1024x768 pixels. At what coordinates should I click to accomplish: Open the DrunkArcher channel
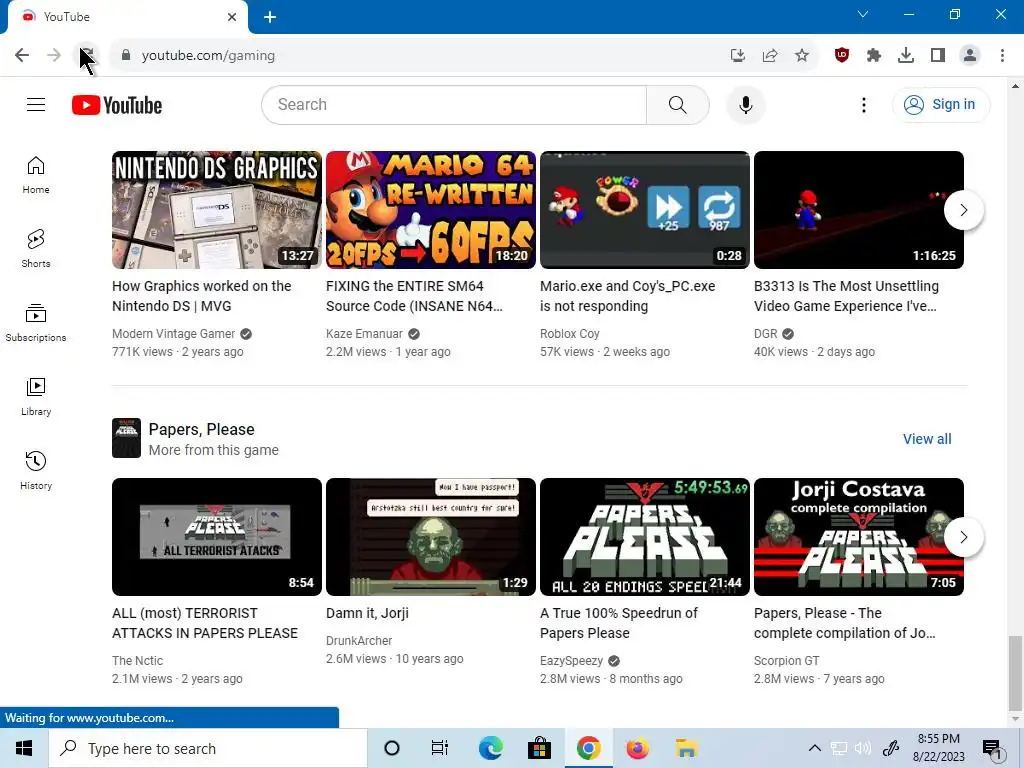(x=359, y=641)
